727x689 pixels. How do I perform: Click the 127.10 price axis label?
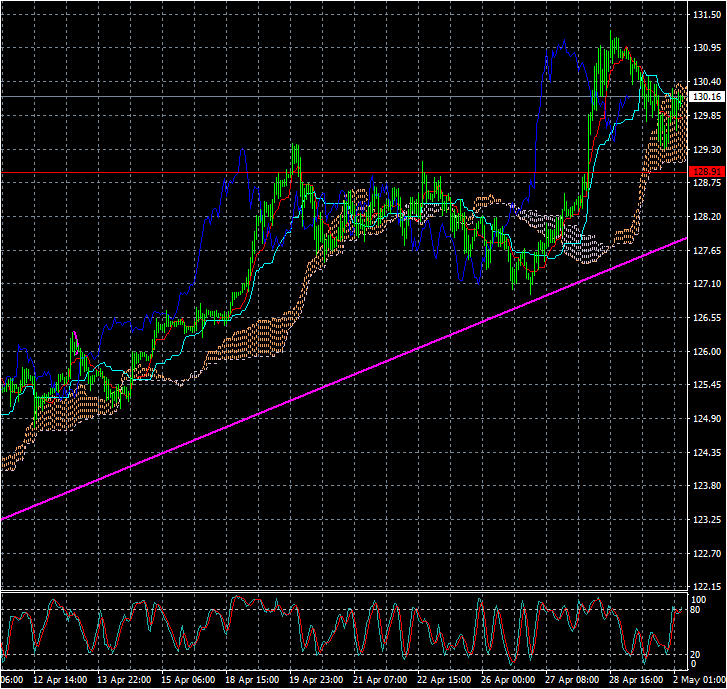pos(707,284)
